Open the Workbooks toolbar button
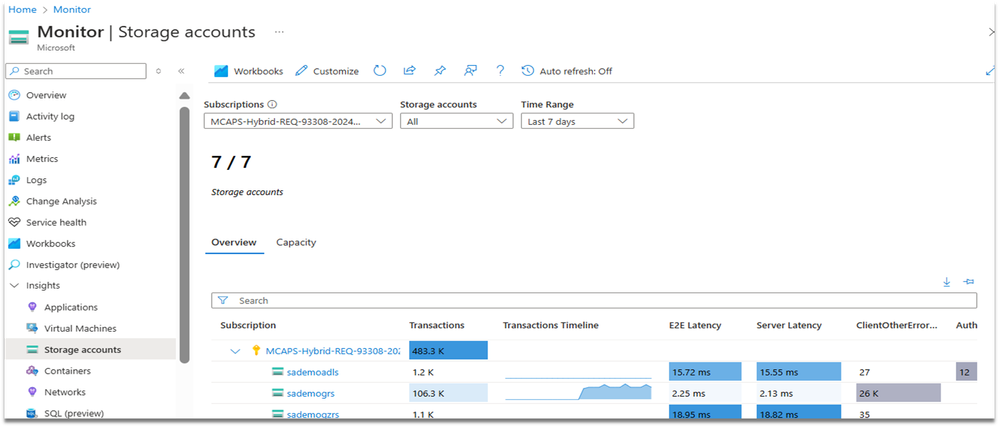 248,71
